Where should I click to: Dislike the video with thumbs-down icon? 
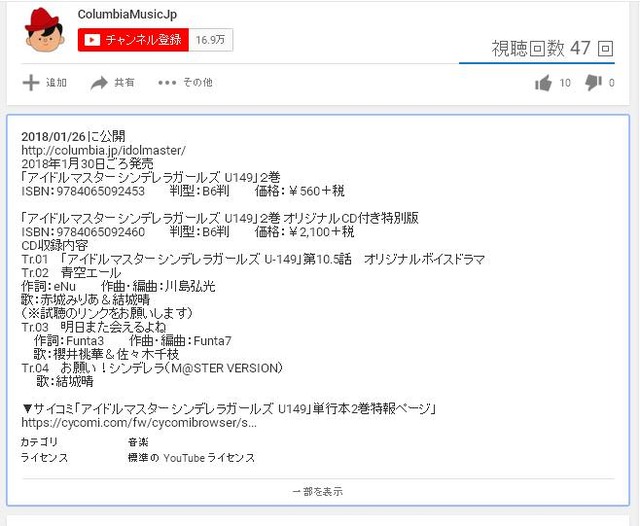tap(593, 83)
